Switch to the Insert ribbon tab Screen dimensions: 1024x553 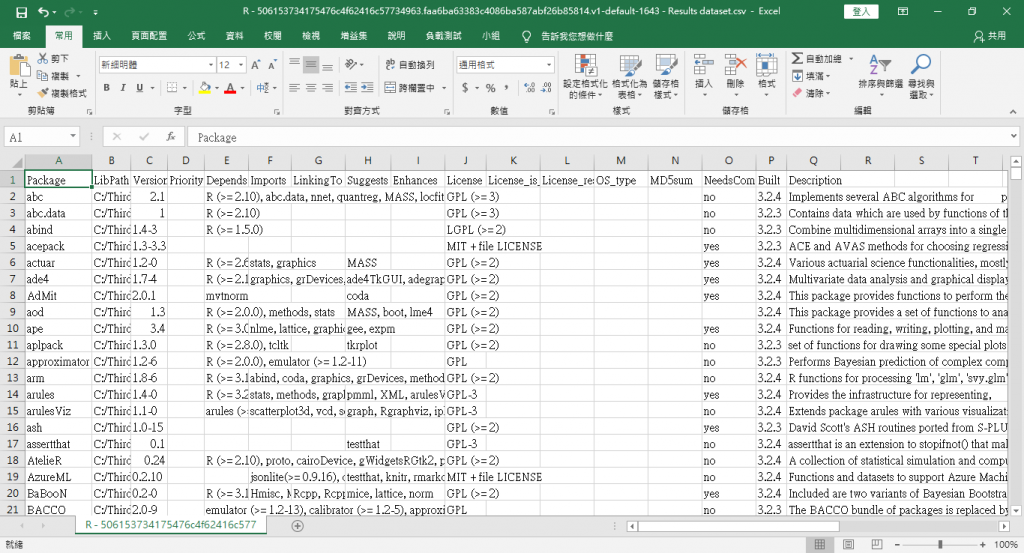102,36
